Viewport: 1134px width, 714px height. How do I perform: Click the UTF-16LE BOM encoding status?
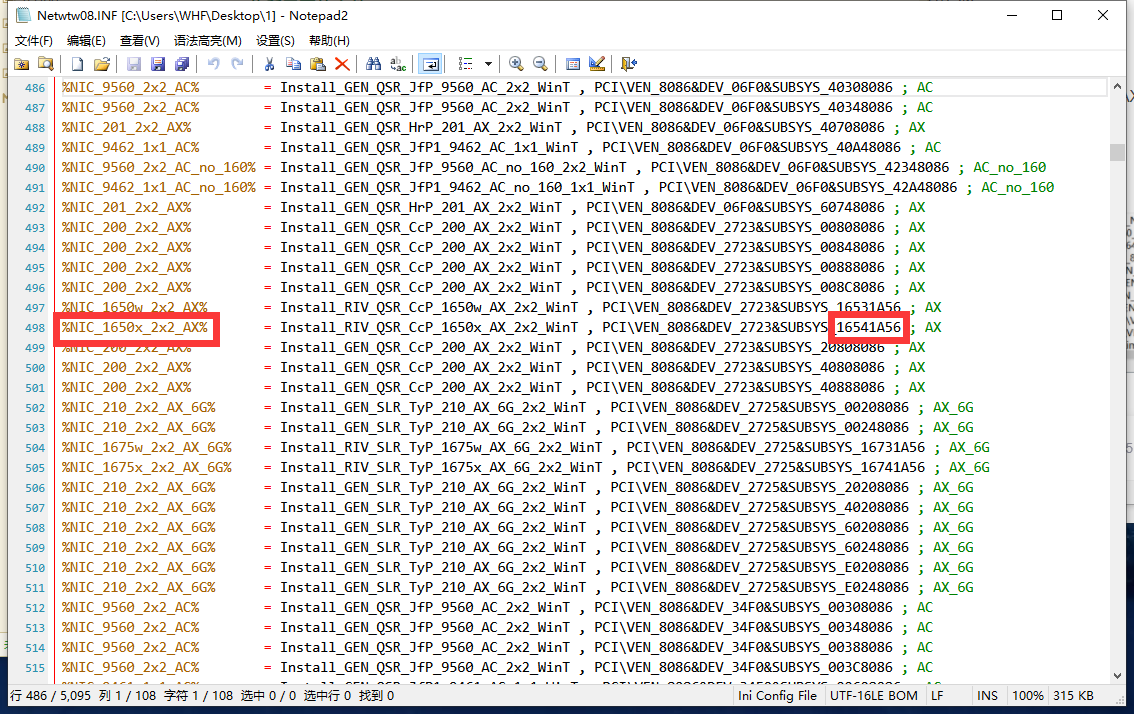point(874,696)
